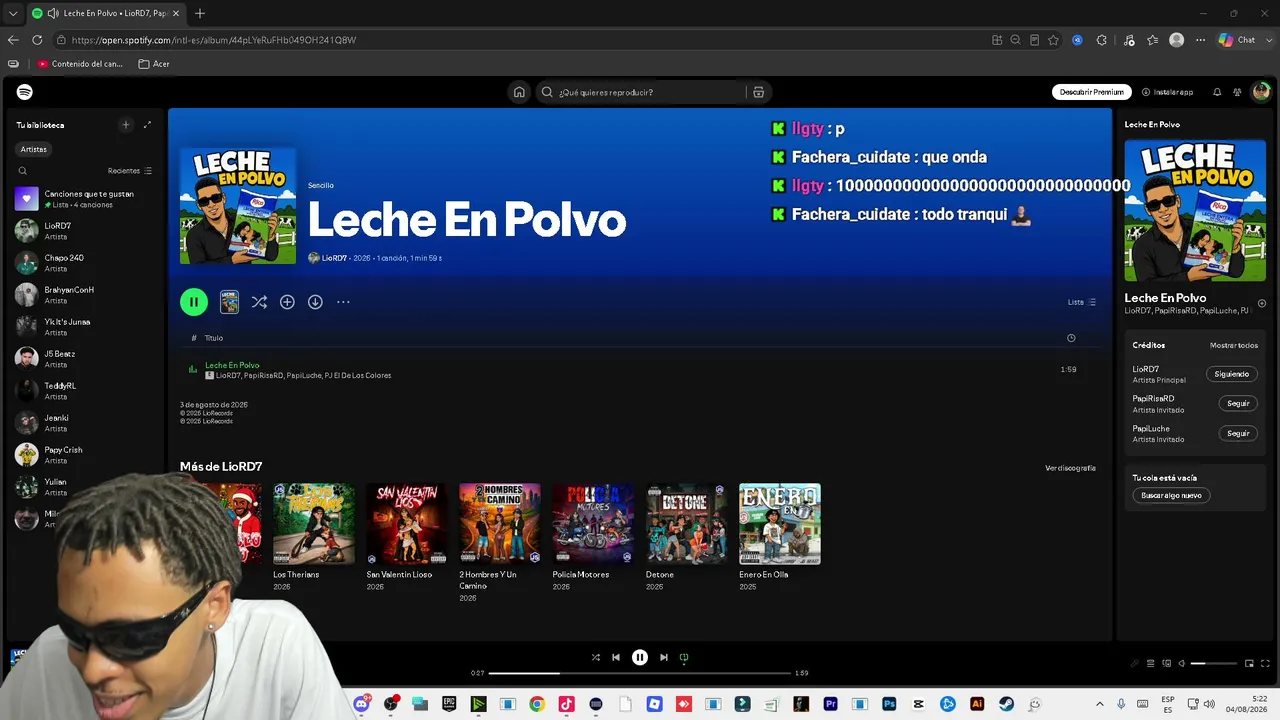Enter full screen player mode
Viewport: 1280px width, 720px height.
click(x=1264, y=663)
